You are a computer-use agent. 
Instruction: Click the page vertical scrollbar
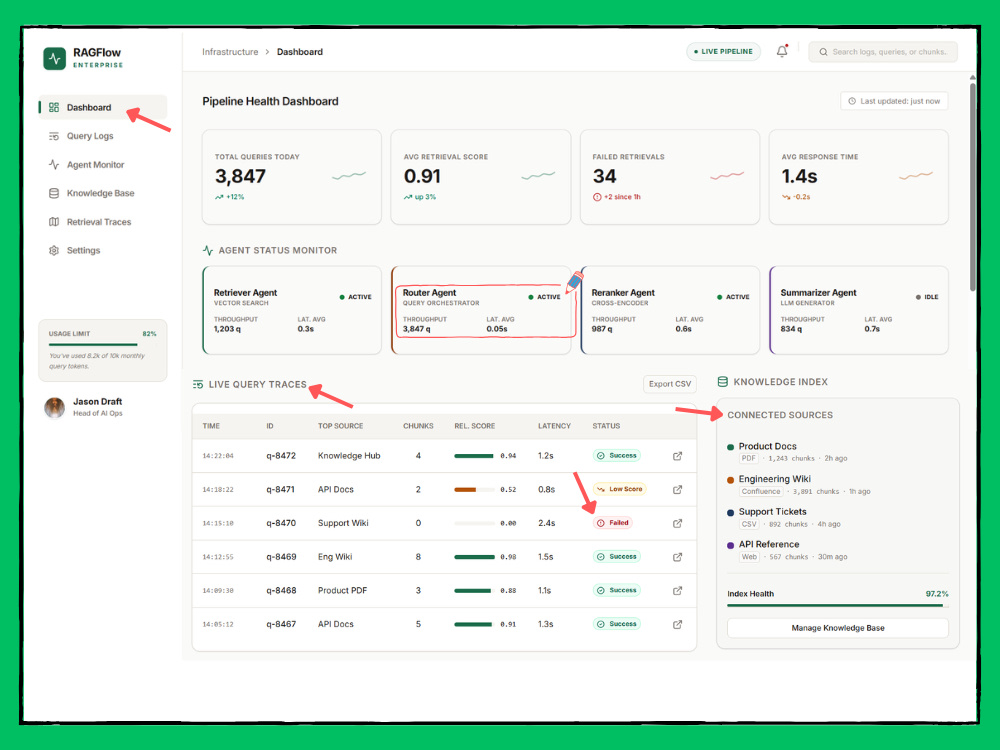(973, 187)
